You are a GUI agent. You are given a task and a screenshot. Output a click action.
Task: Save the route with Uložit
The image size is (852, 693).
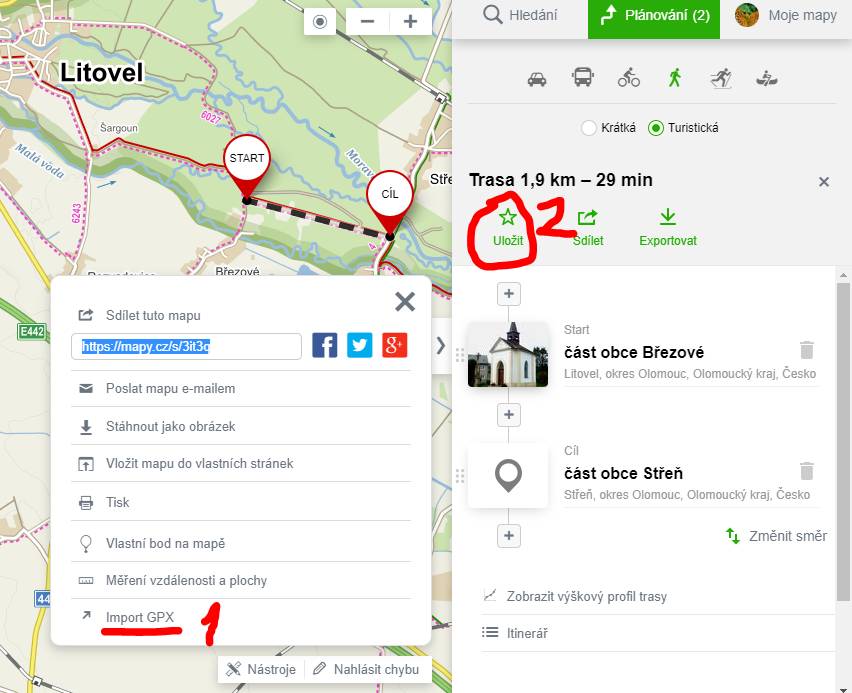click(508, 228)
